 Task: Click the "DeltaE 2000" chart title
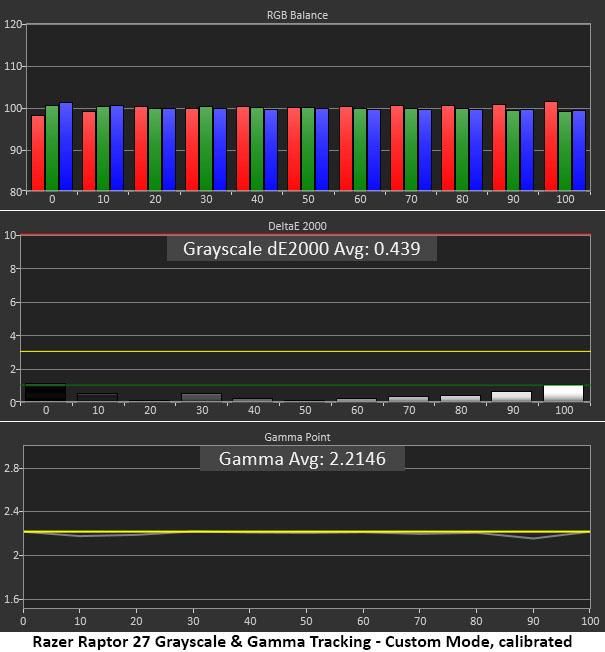click(297, 226)
